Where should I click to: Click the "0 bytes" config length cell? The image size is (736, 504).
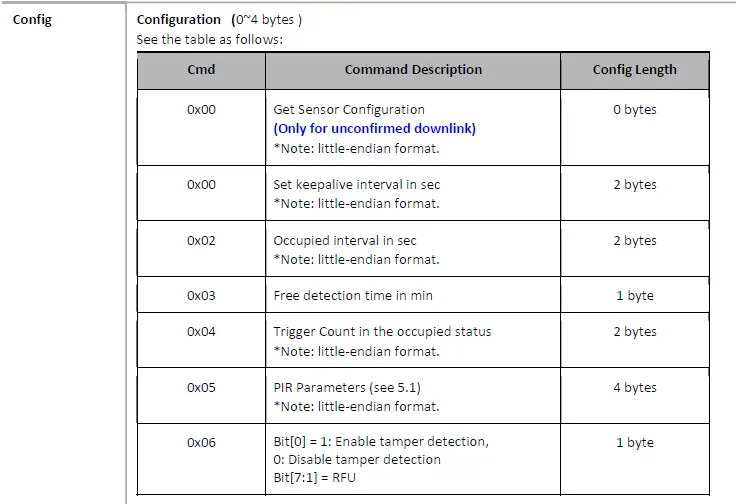635,110
